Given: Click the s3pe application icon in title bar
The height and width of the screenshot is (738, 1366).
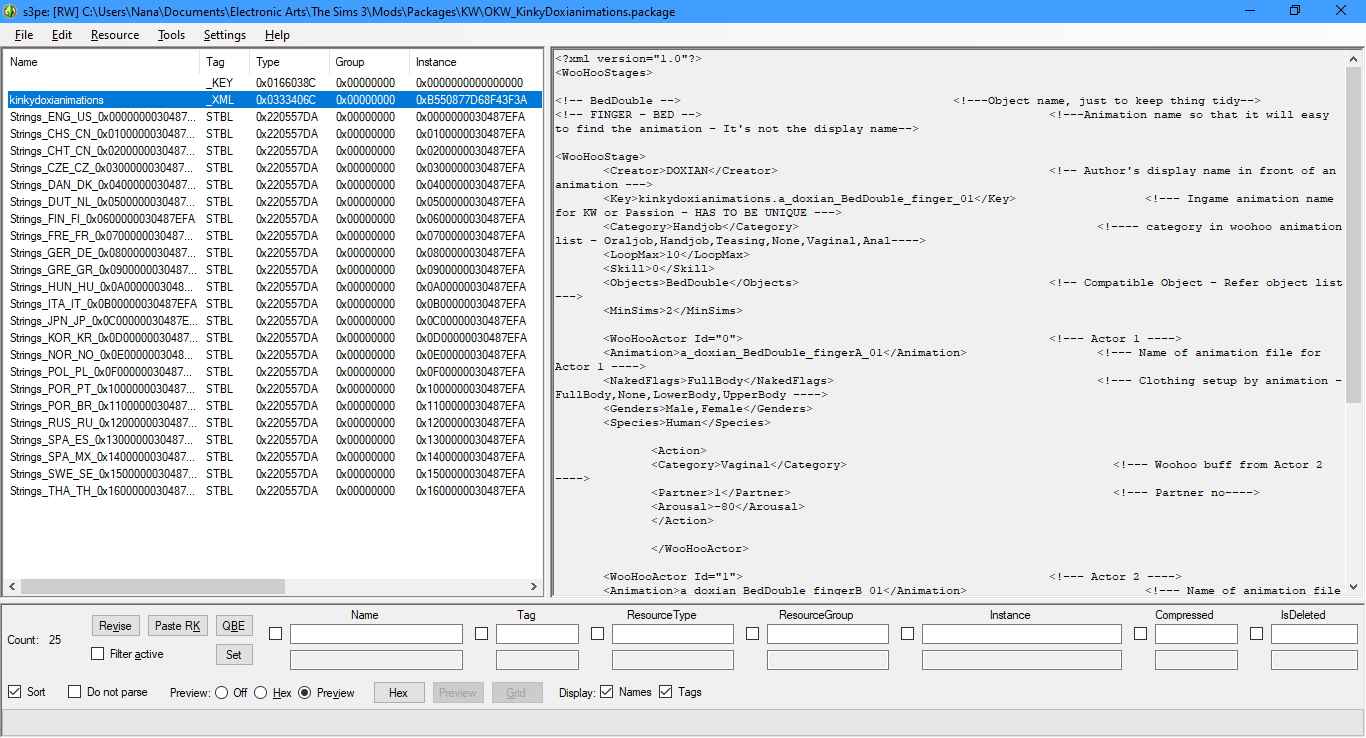Looking at the screenshot, I should click(x=10, y=11).
